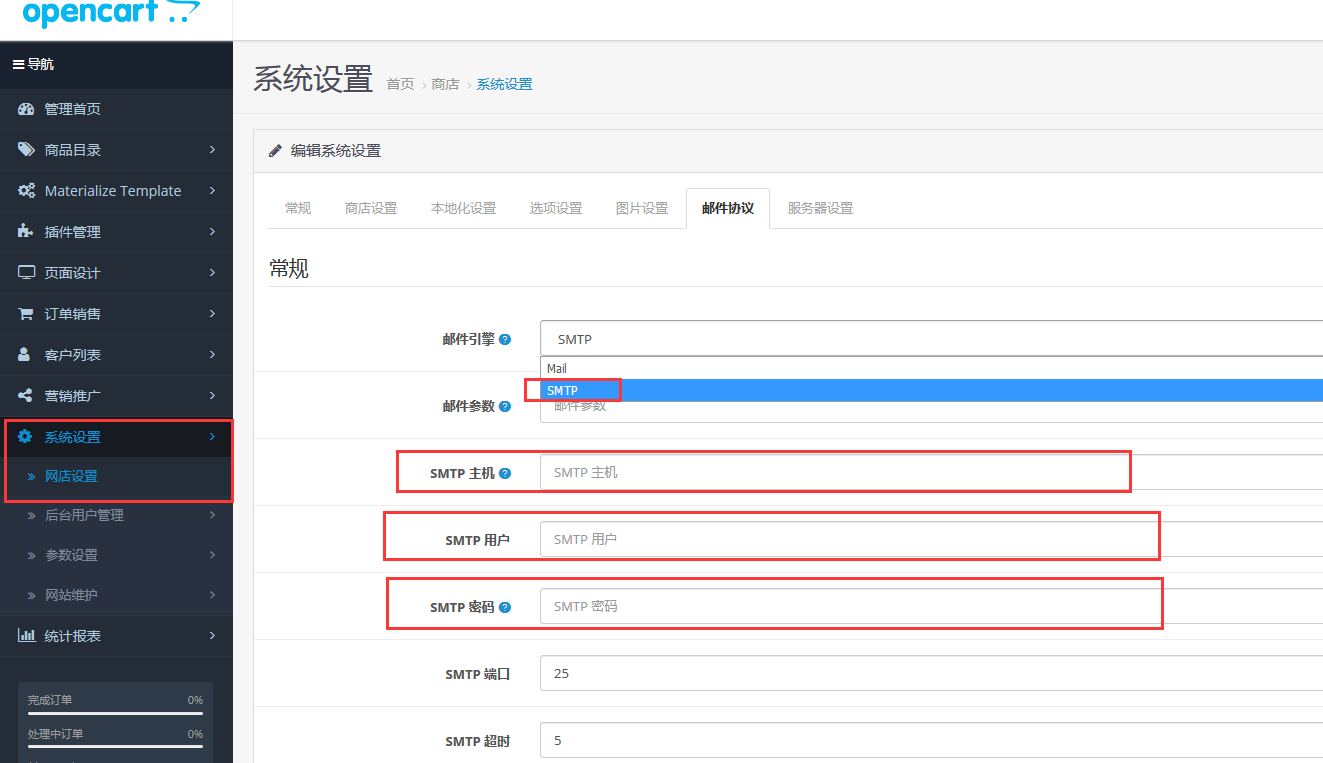Focus the SMTP 用户 input field

point(931,539)
